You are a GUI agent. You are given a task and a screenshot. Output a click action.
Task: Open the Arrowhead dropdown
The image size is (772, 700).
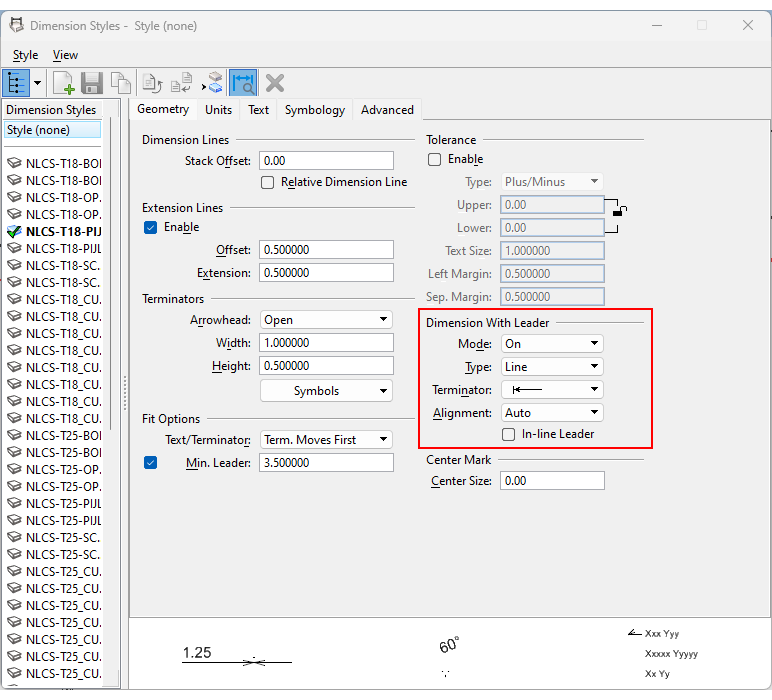[x=326, y=319]
